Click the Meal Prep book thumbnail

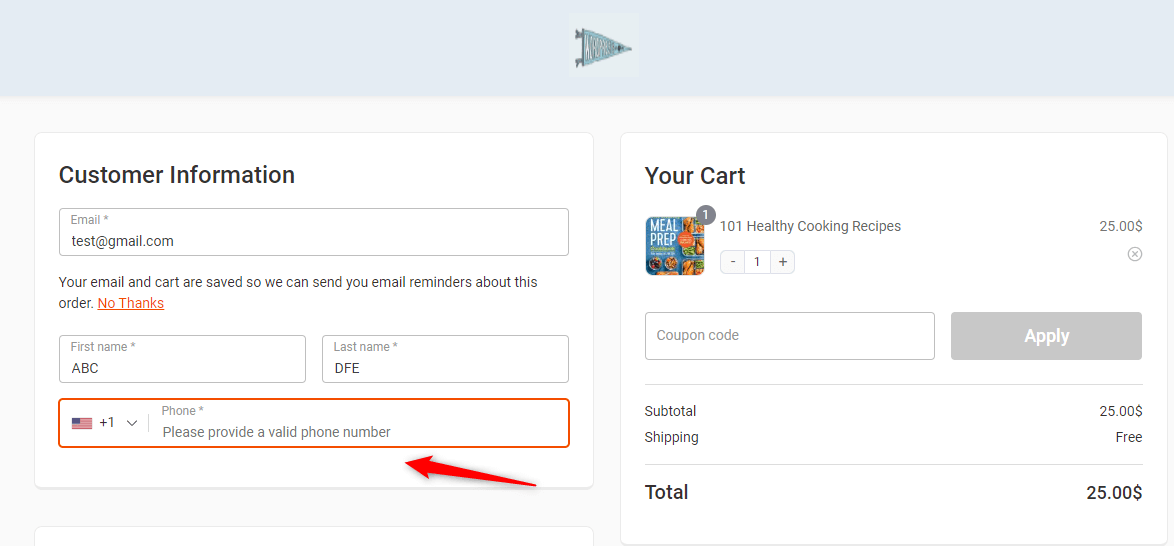(675, 246)
